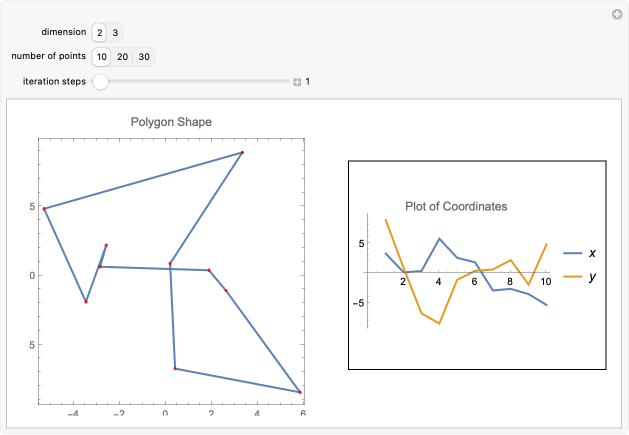
Task: Set number of points to 30
Action: pyautogui.click(x=144, y=57)
